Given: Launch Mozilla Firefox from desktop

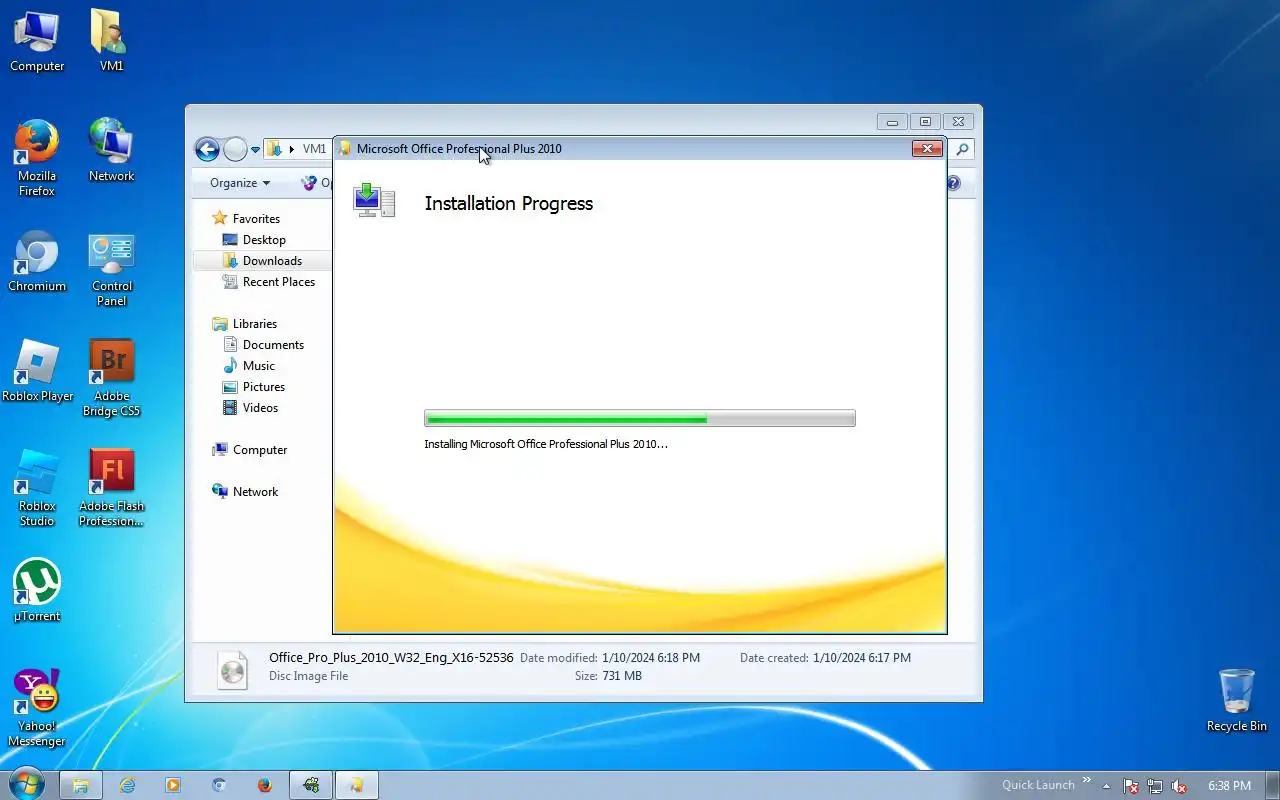Looking at the screenshot, I should (37, 158).
